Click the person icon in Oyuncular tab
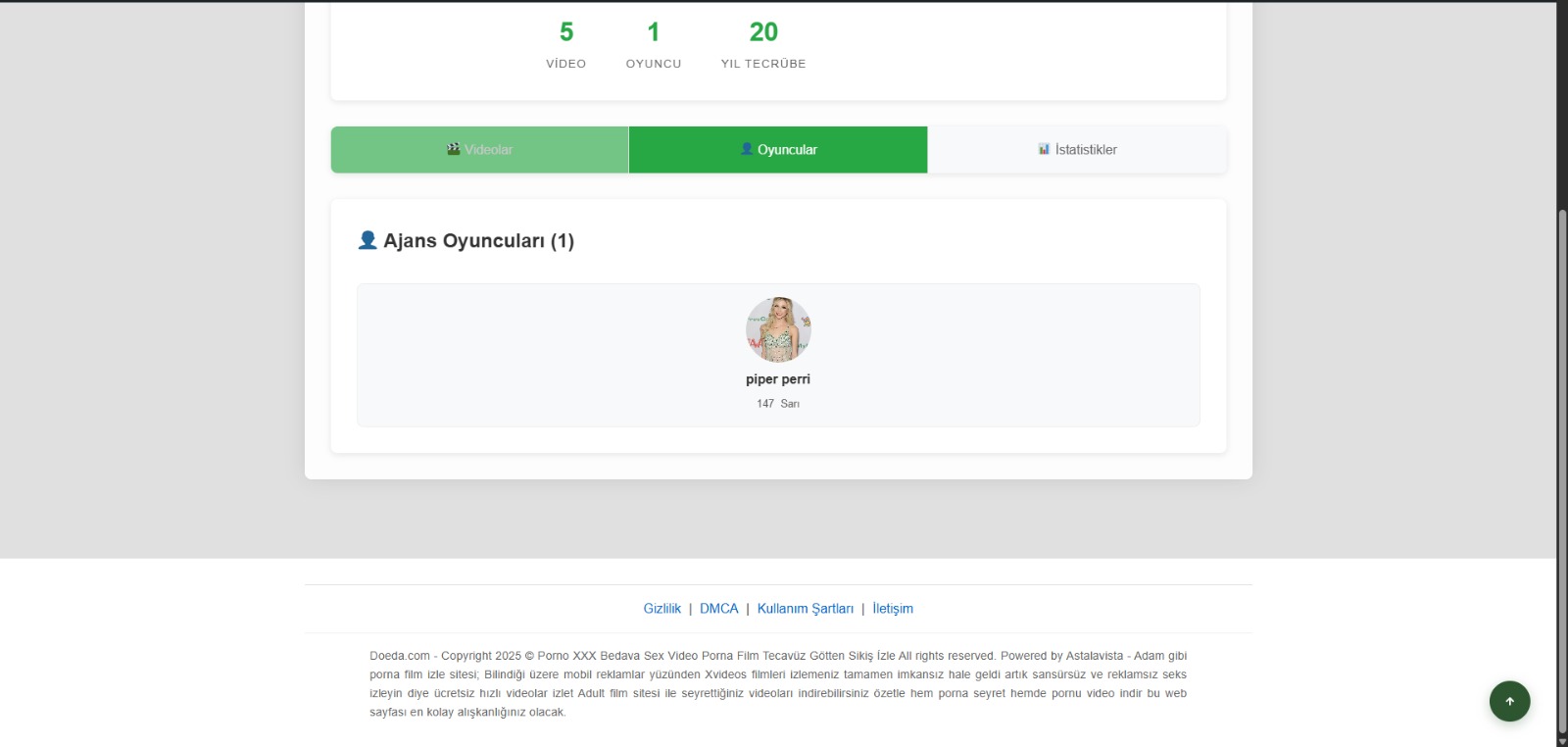 click(747, 149)
